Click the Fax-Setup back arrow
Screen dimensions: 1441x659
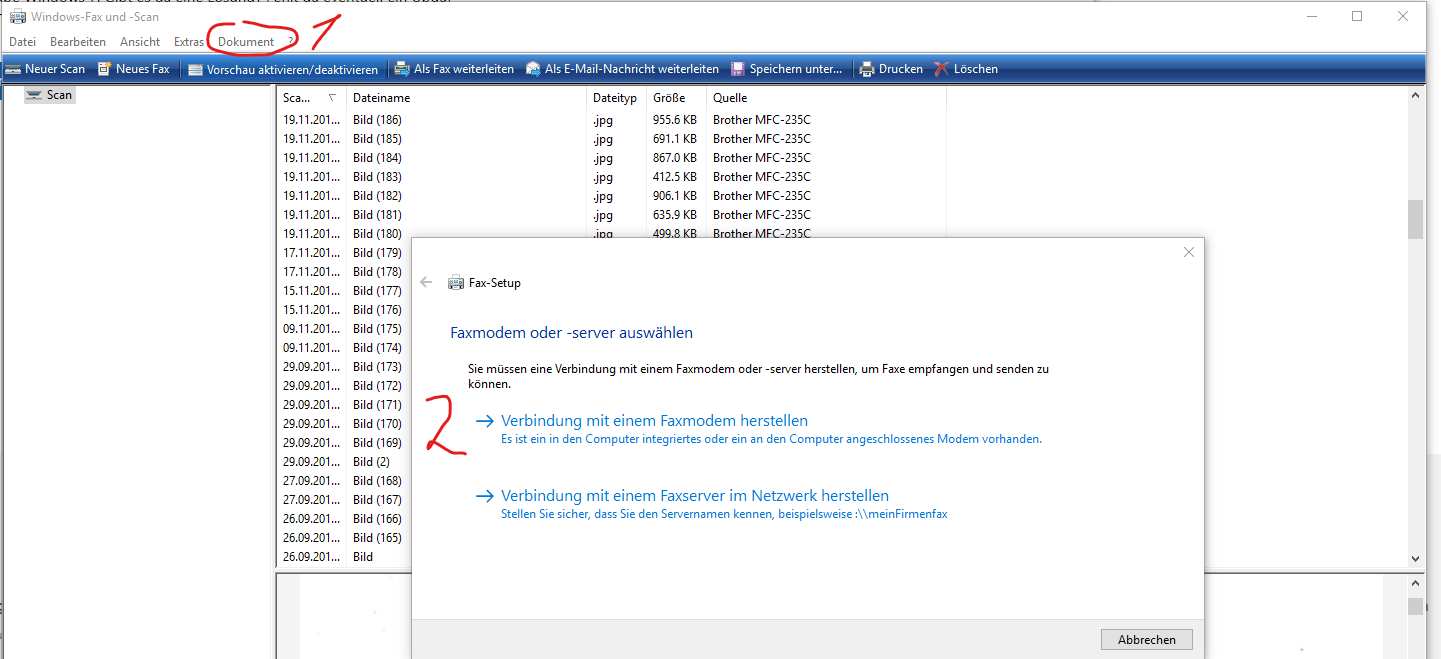click(x=427, y=283)
